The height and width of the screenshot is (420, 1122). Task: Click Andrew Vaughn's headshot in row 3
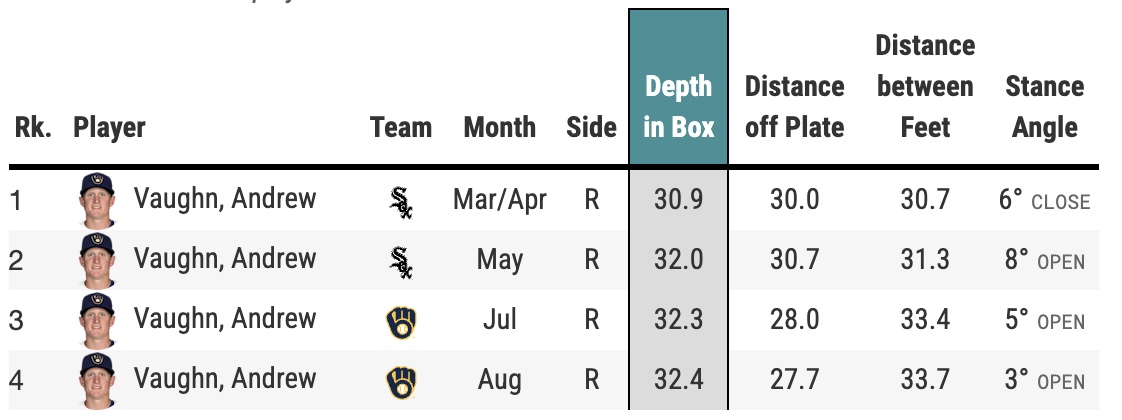pyautogui.click(x=98, y=320)
